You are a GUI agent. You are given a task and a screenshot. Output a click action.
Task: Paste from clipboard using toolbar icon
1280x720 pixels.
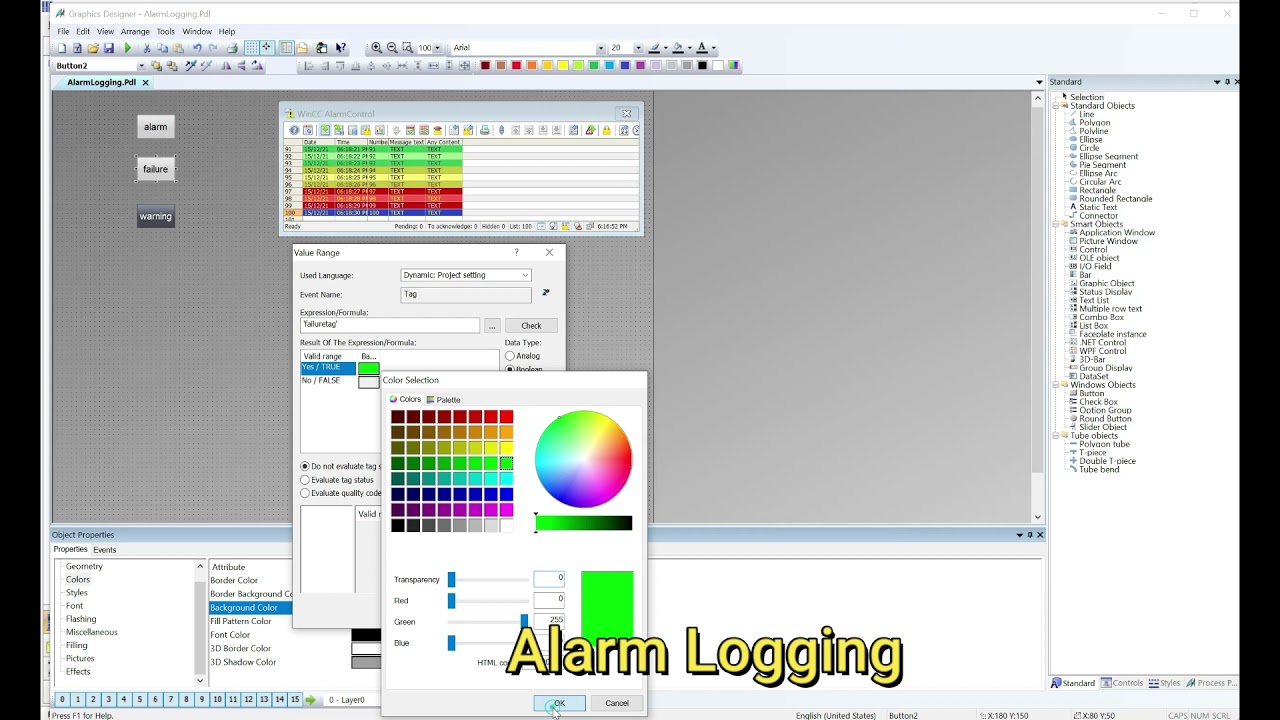pos(178,48)
